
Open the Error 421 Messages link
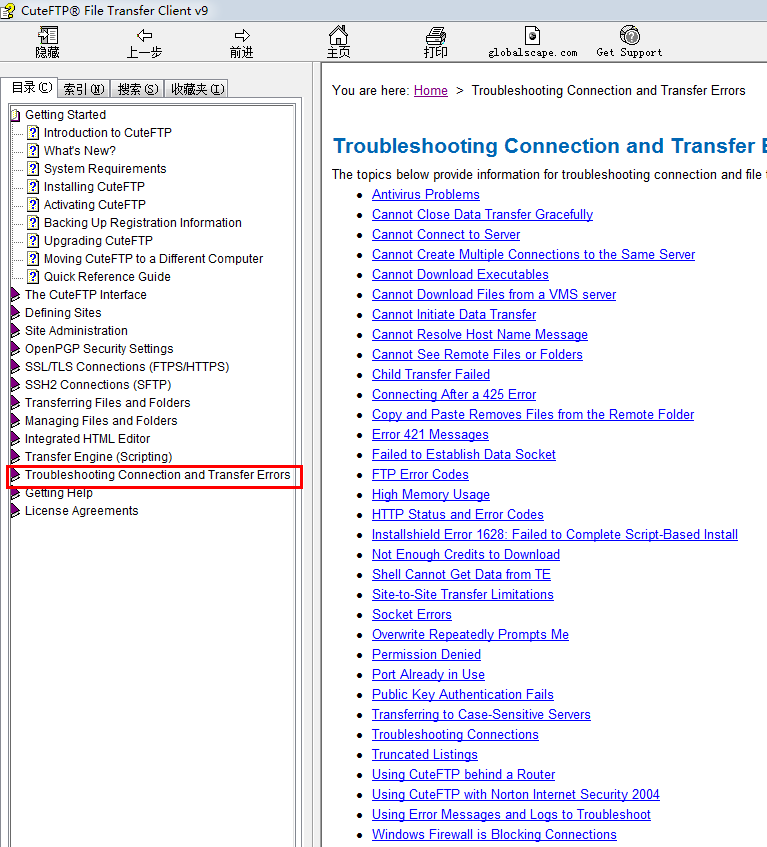point(430,434)
